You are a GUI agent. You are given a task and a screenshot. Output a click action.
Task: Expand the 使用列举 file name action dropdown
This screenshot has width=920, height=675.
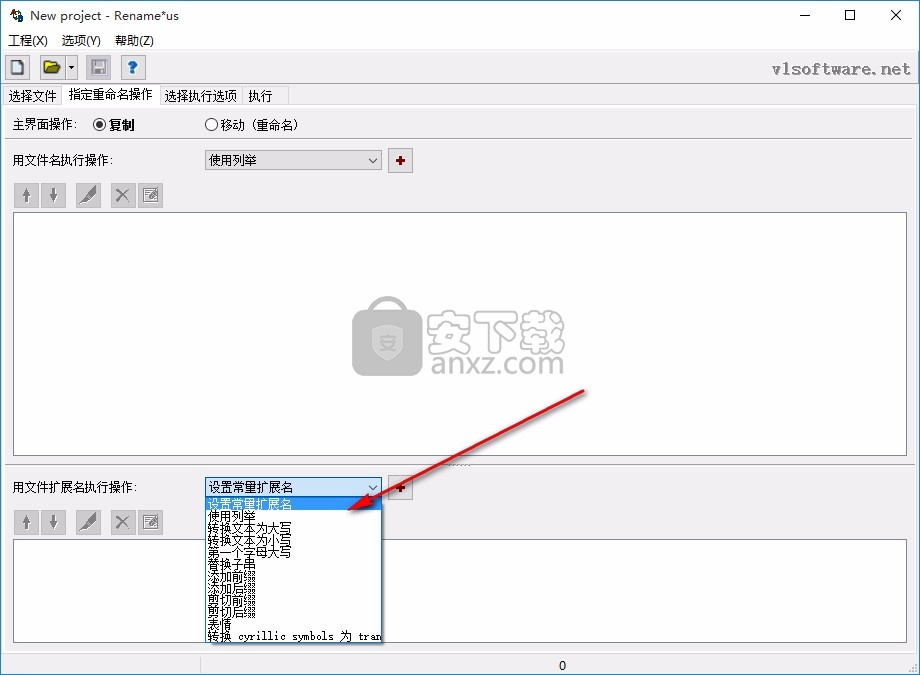293,160
